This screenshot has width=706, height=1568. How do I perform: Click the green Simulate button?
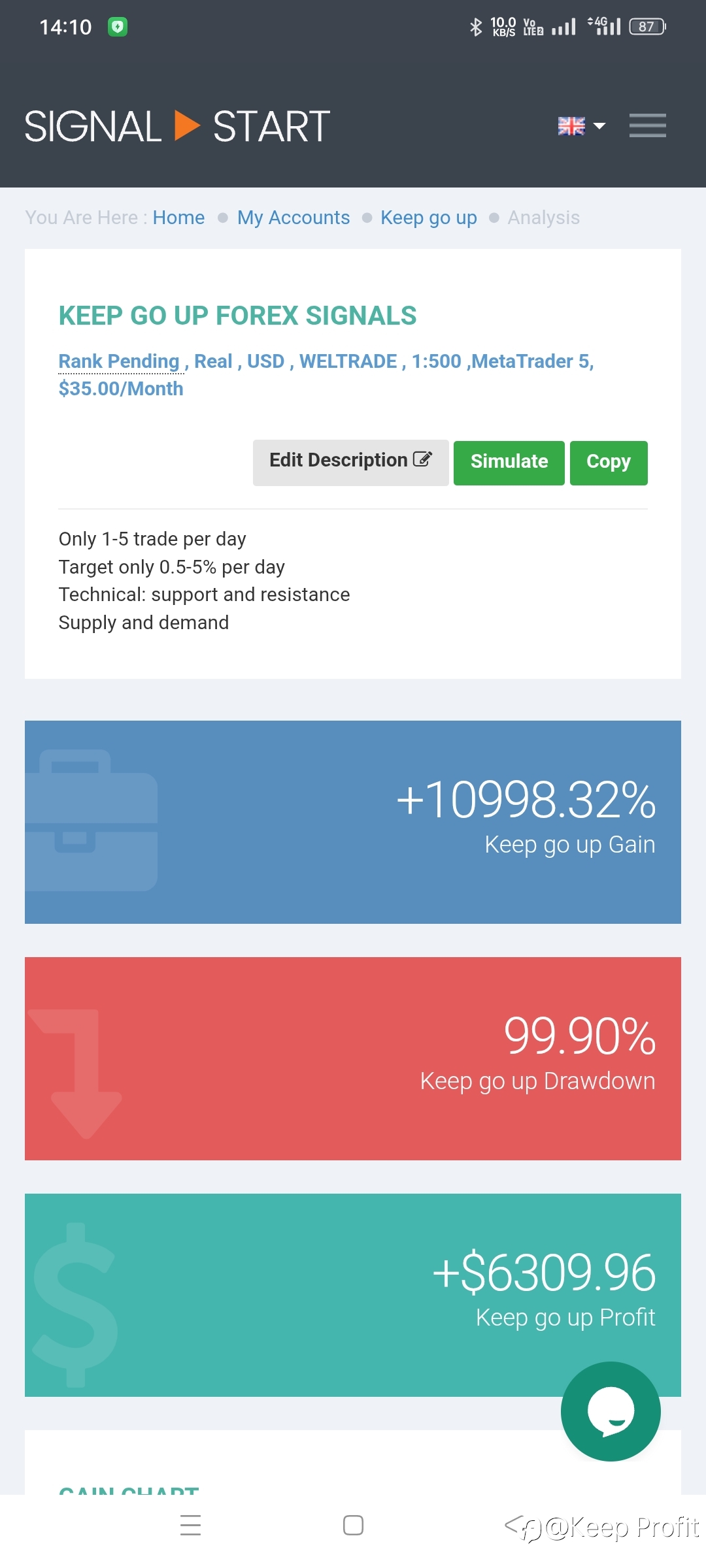coord(509,463)
